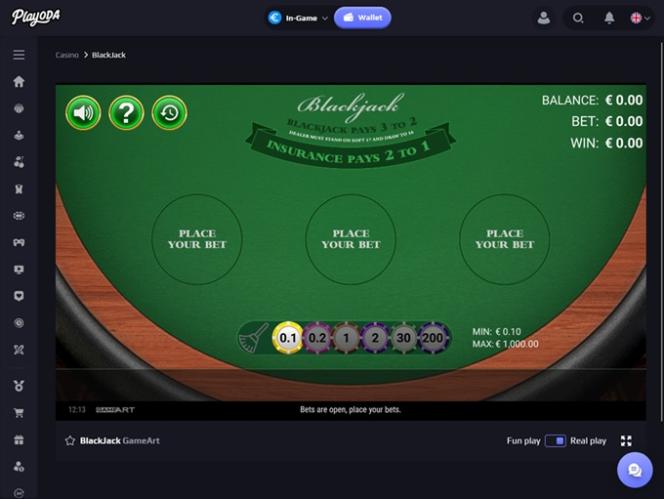664x499 pixels.
Task: Open the live chat bubble
Action: (635, 470)
